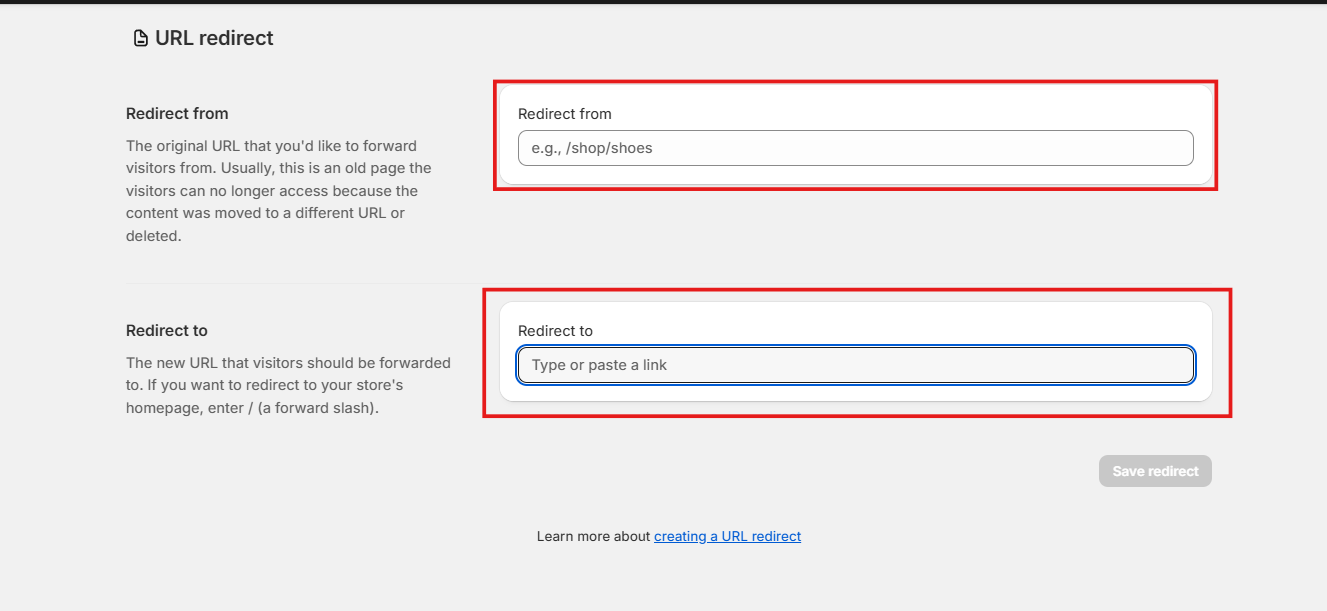This screenshot has height=611, width=1327.
Task: Click the "visitors from. Usually" description line
Action: coord(200,168)
